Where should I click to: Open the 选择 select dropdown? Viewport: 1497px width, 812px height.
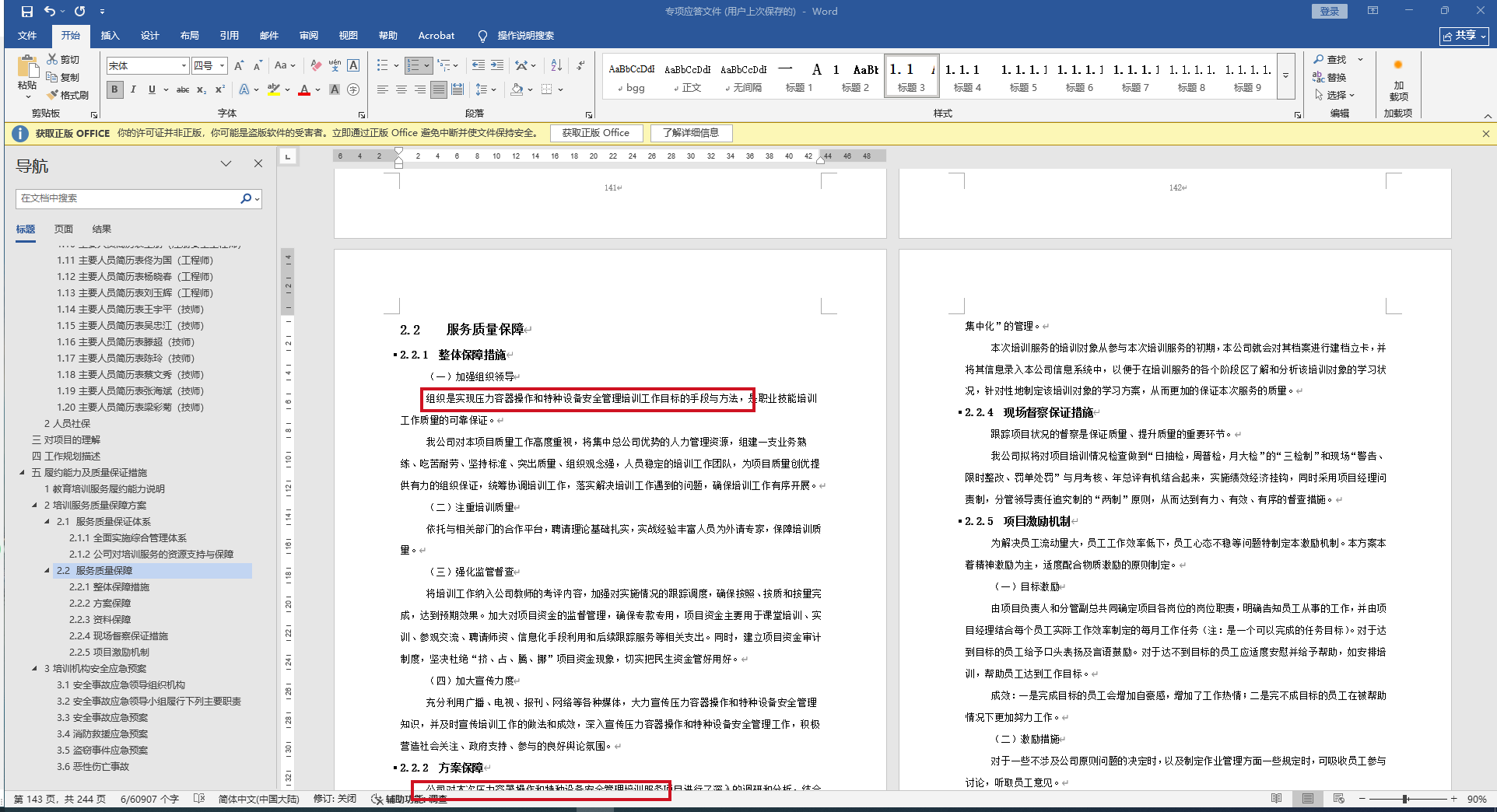tap(1335, 95)
